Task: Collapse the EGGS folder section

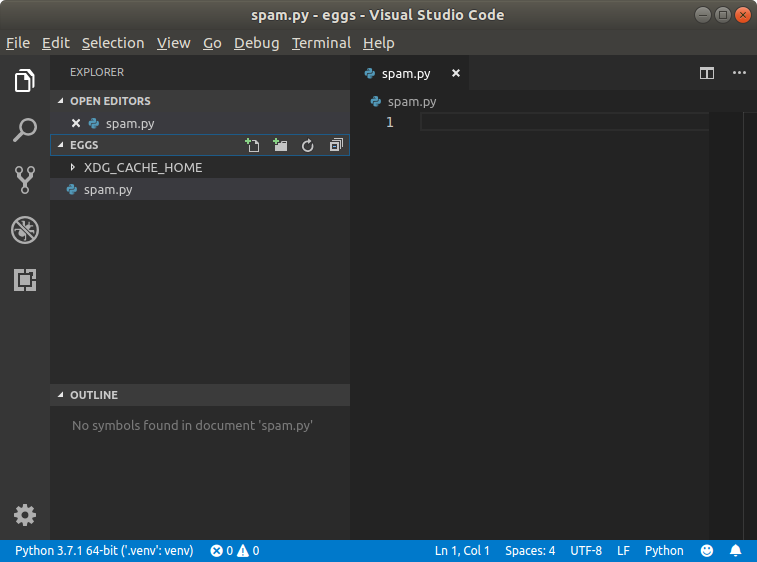Action: (x=61, y=145)
